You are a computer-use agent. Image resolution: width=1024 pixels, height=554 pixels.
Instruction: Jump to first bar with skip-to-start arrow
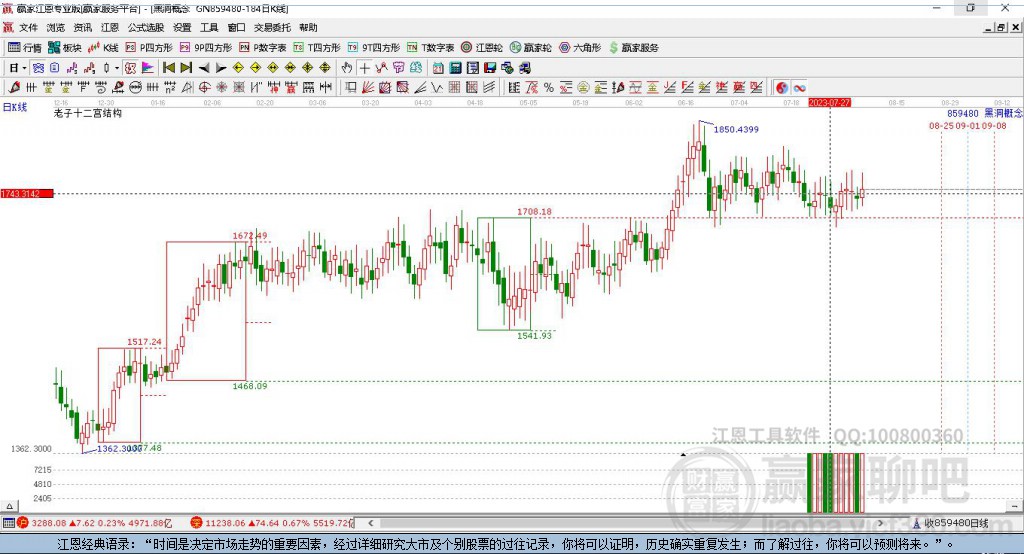pos(169,67)
